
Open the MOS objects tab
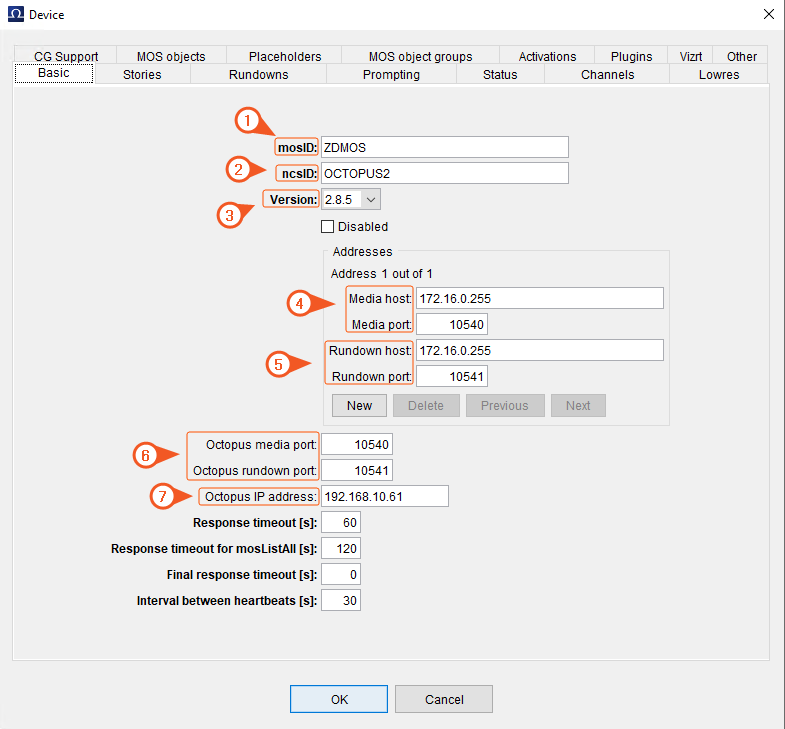tap(171, 57)
